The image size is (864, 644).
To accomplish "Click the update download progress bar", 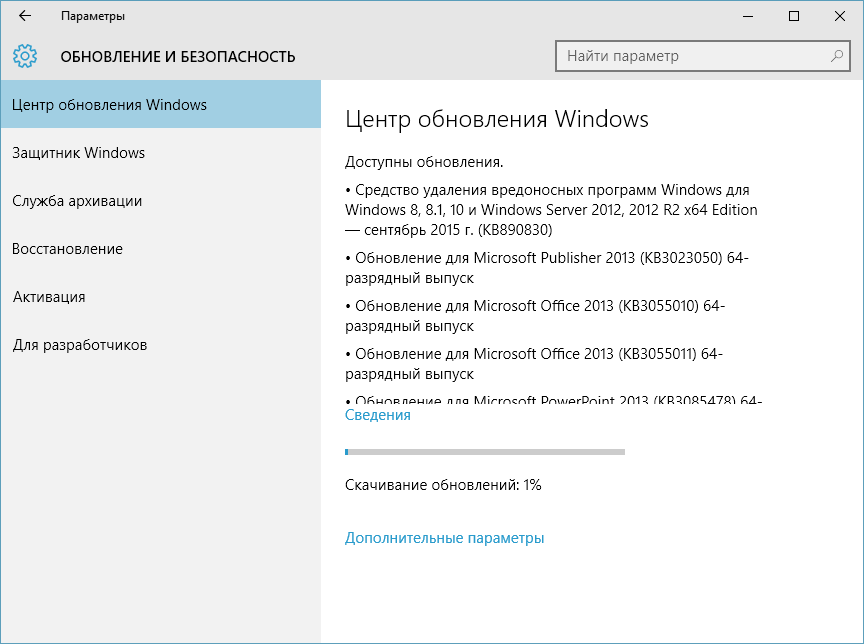I will click(x=485, y=452).
